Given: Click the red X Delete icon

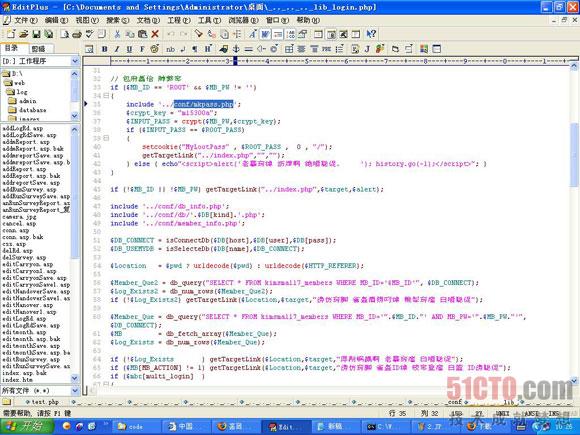Looking at the screenshot, I should click(155, 34).
